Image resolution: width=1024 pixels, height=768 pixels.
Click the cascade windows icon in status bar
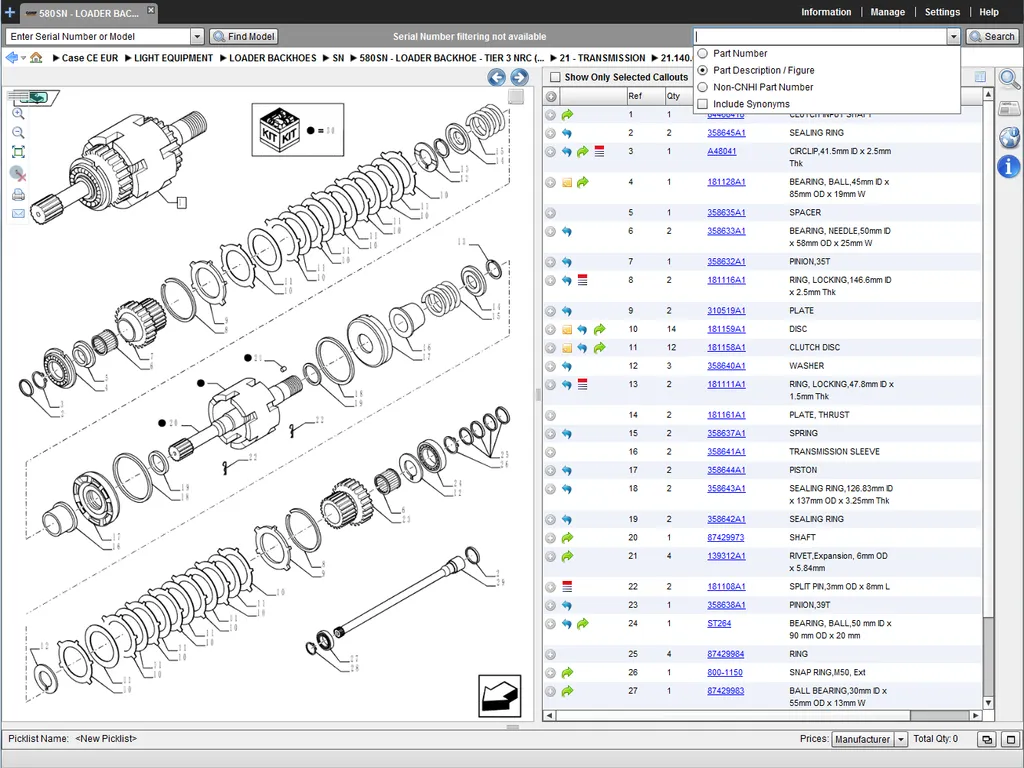pyautogui.click(x=987, y=739)
